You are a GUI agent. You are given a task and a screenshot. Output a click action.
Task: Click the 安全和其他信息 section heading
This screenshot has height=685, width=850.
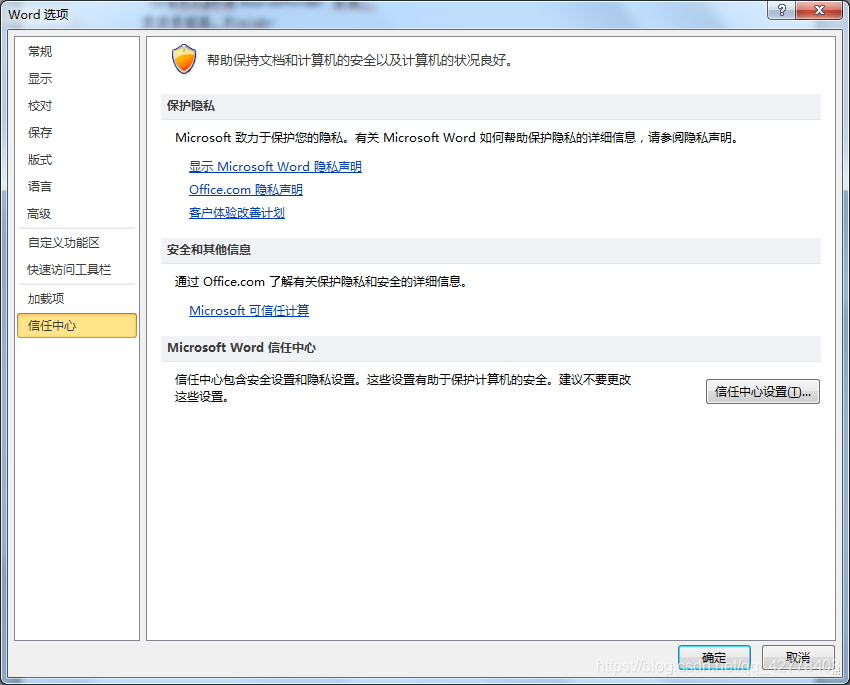pos(209,250)
